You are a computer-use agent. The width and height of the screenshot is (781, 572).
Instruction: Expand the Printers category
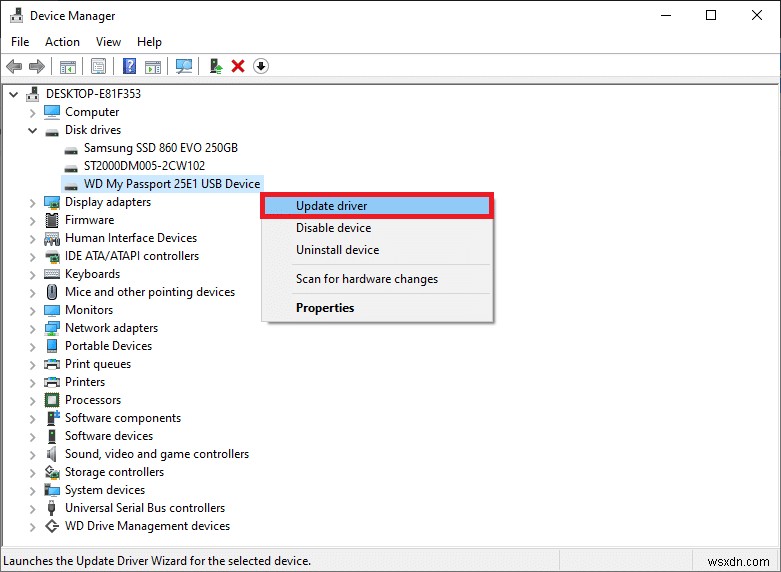point(32,383)
